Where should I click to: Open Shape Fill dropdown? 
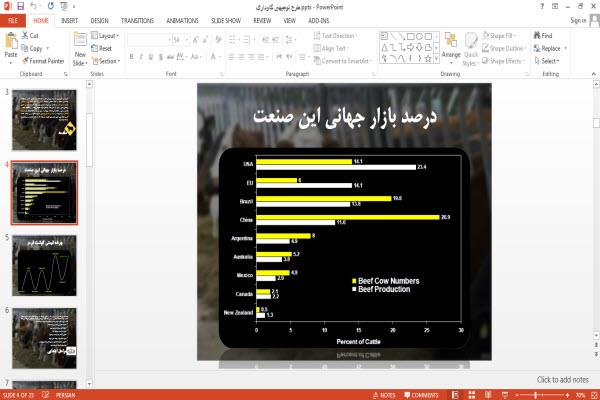pyautogui.click(x=499, y=36)
